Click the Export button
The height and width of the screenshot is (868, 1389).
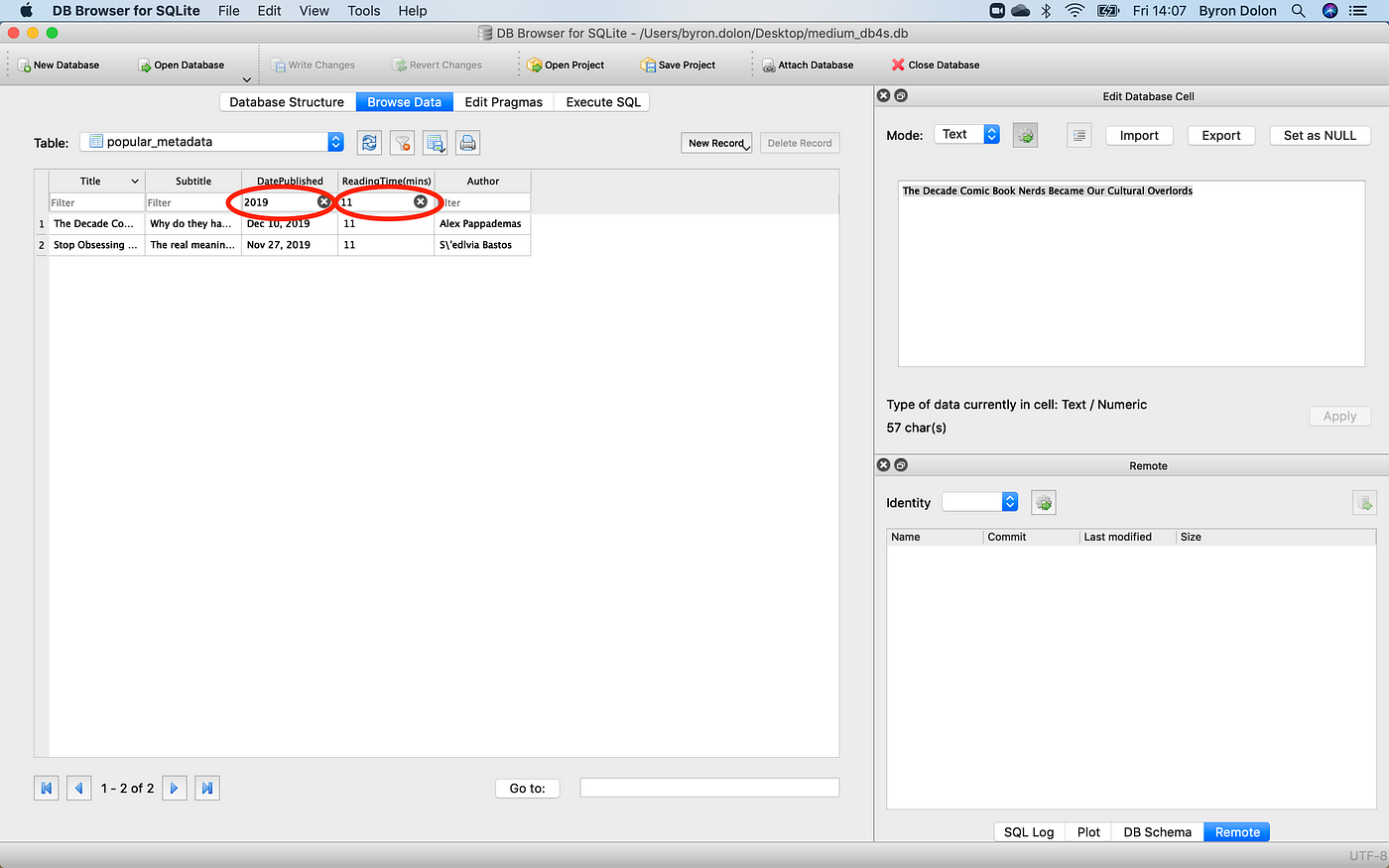[x=1221, y=136]
